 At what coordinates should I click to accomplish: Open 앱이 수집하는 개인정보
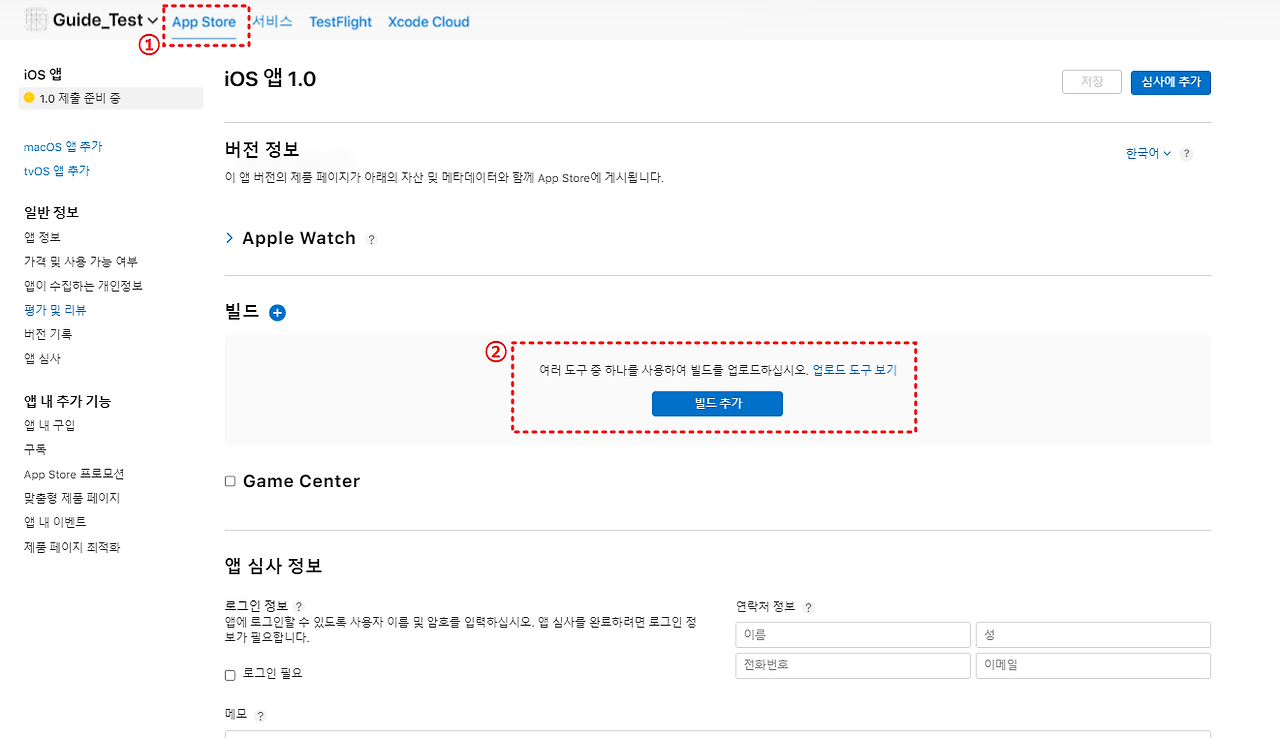(83, 286)
